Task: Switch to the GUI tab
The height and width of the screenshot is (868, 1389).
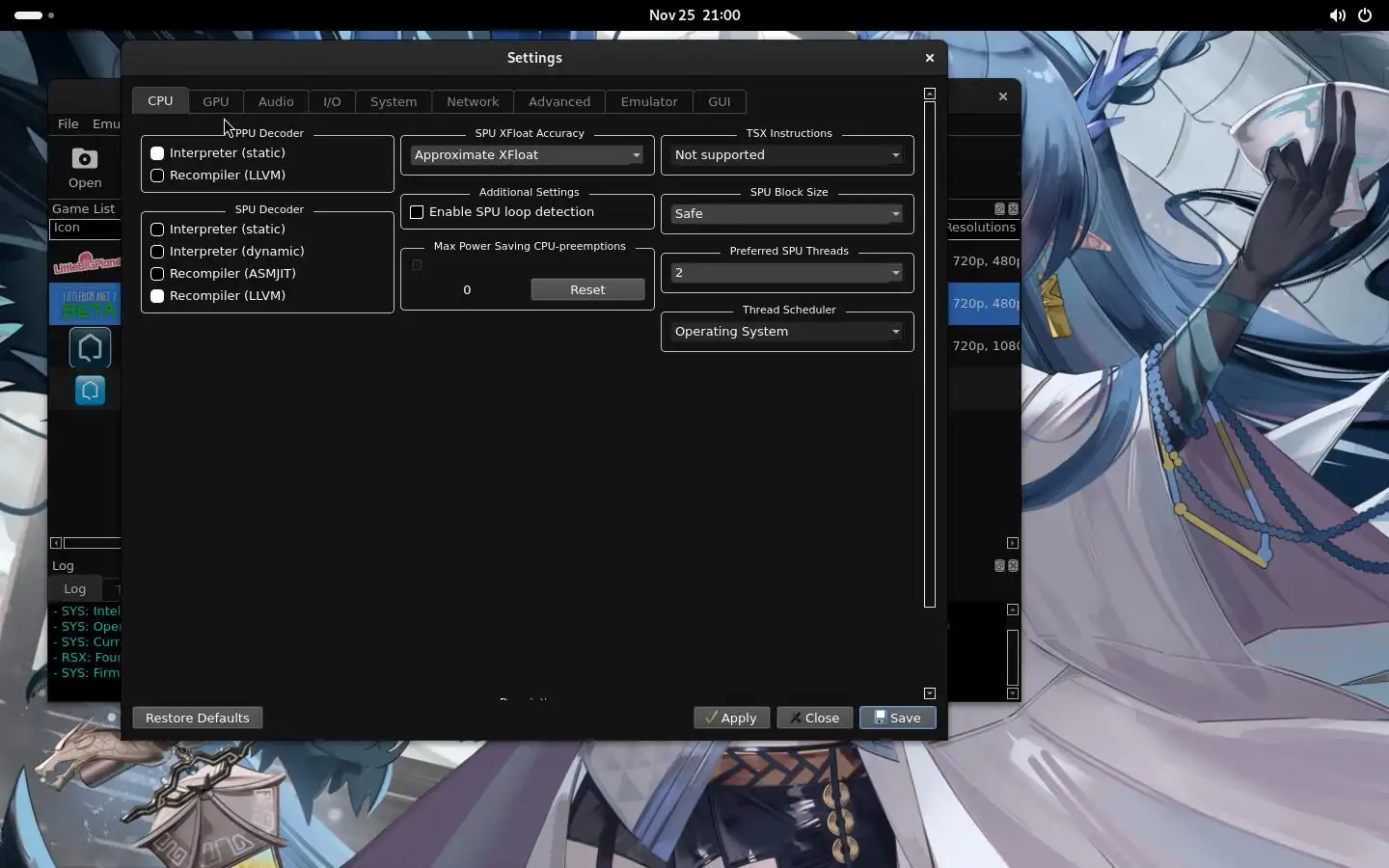Action: 720,101
